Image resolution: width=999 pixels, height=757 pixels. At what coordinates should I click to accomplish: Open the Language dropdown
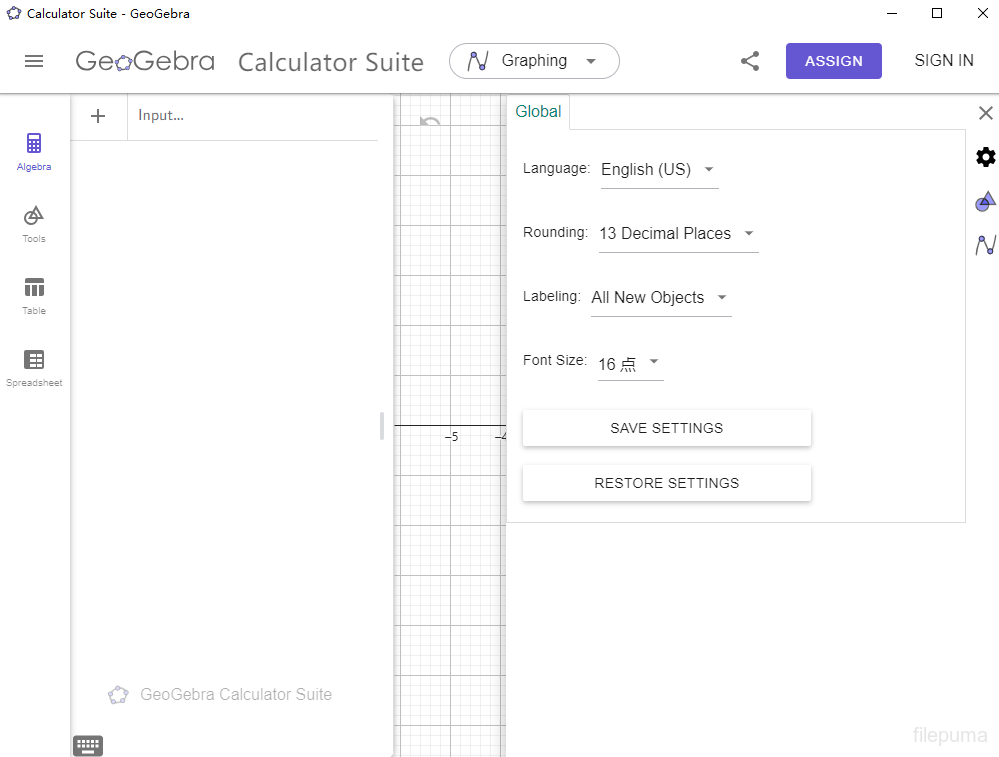(659, 170)
